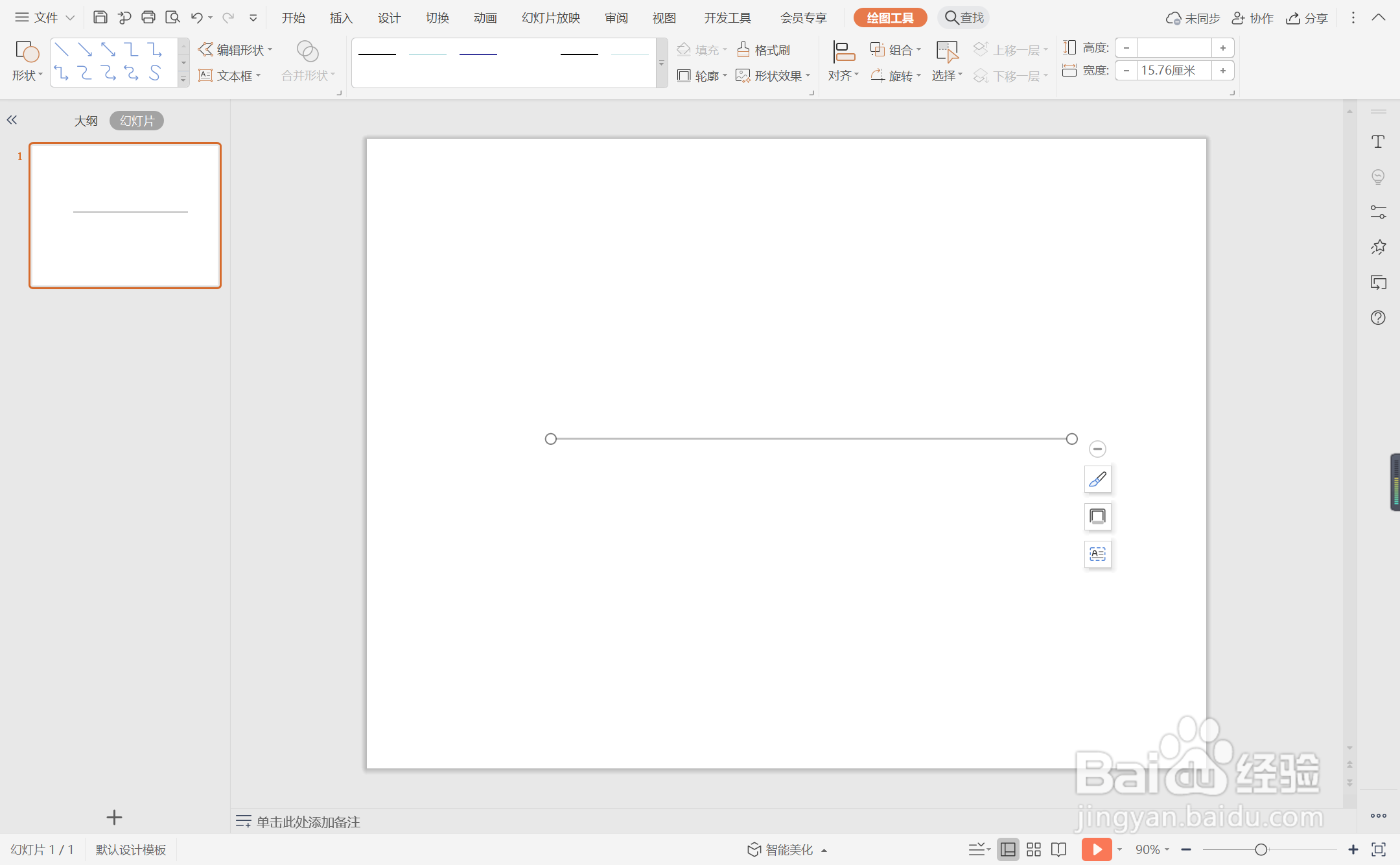Expand the line style gallery arrow
Image resolution: width=1400 pixels, height=865 pixels.
pos(662,64)
